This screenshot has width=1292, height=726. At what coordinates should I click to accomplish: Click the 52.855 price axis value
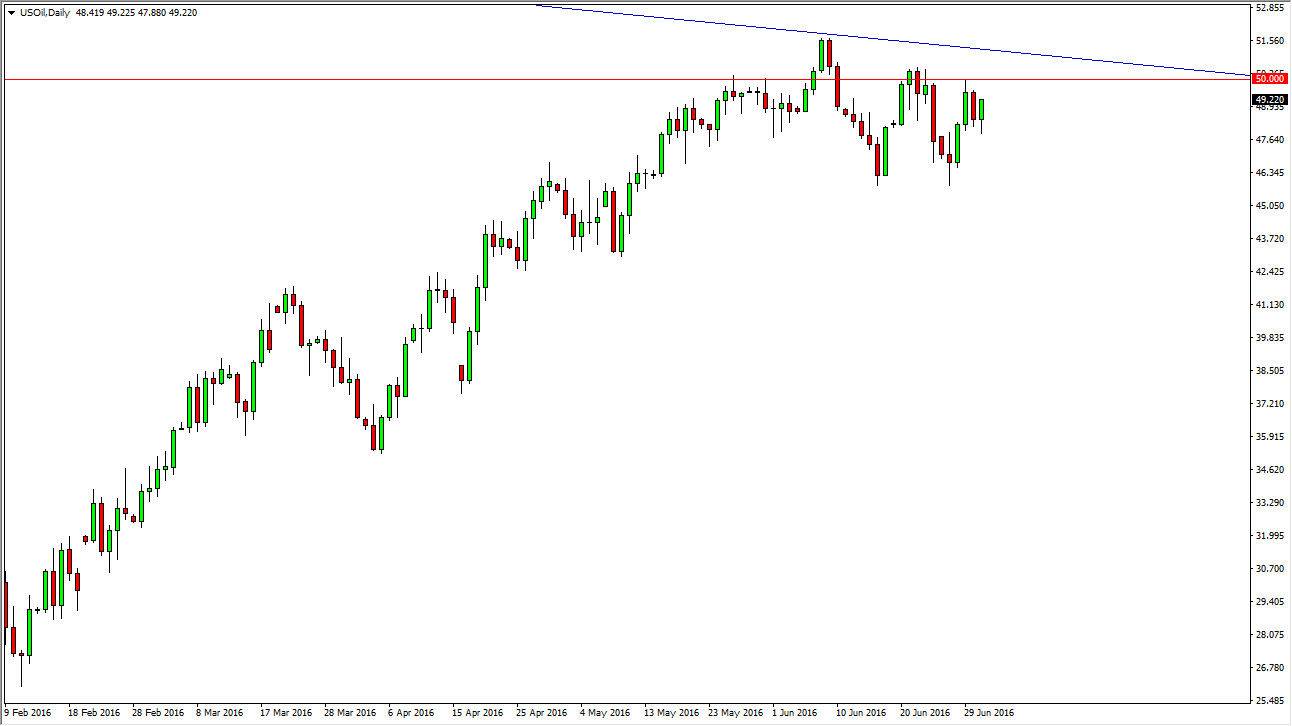pyautogui.click(x=1268, y=7)
